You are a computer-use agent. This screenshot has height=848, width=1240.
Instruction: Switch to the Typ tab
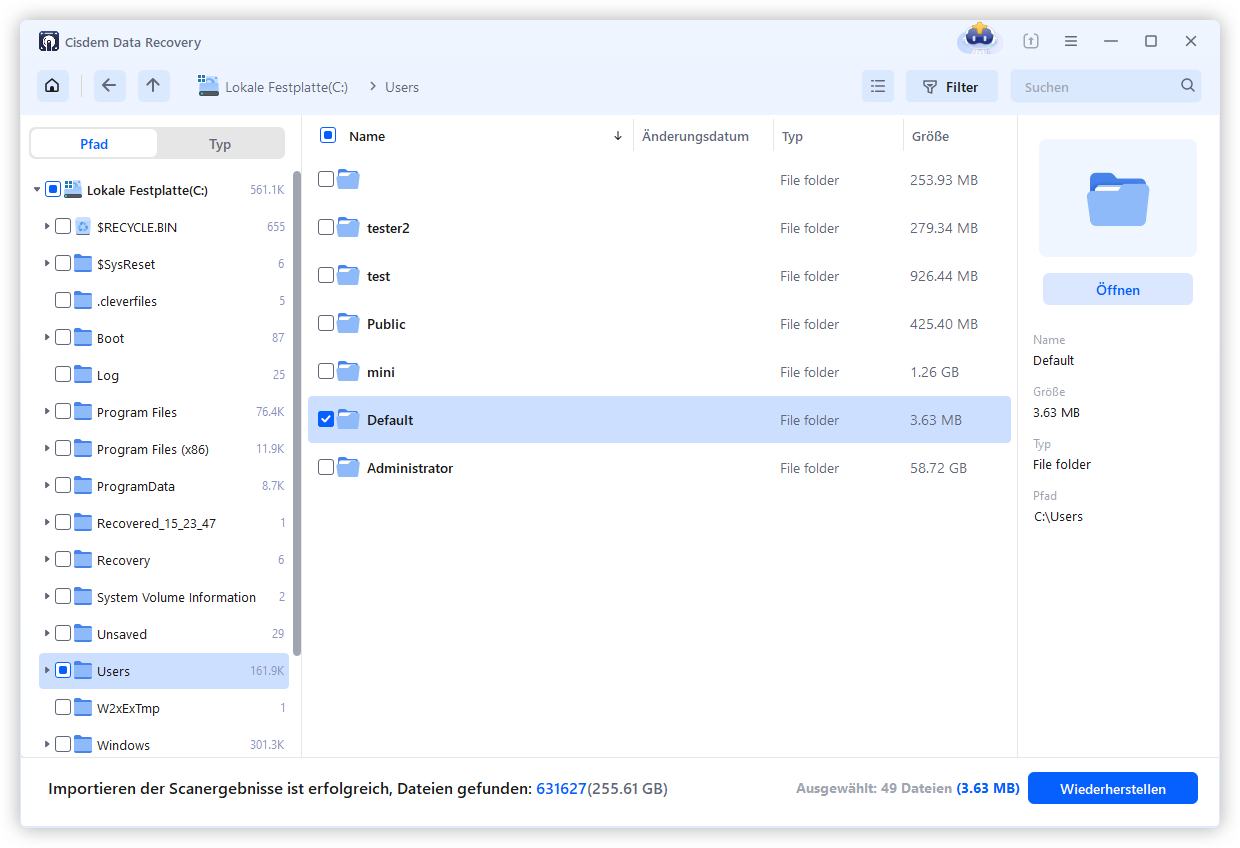coord(220,144)
